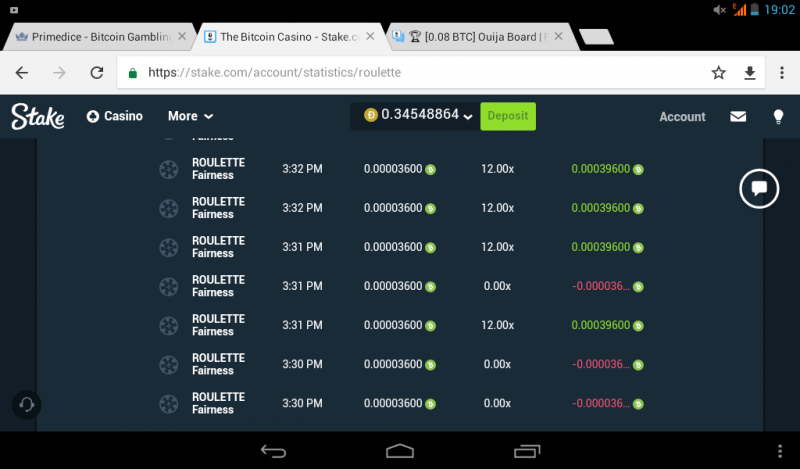Click the 19:02 clock in status bar

(x=780, y=10)
